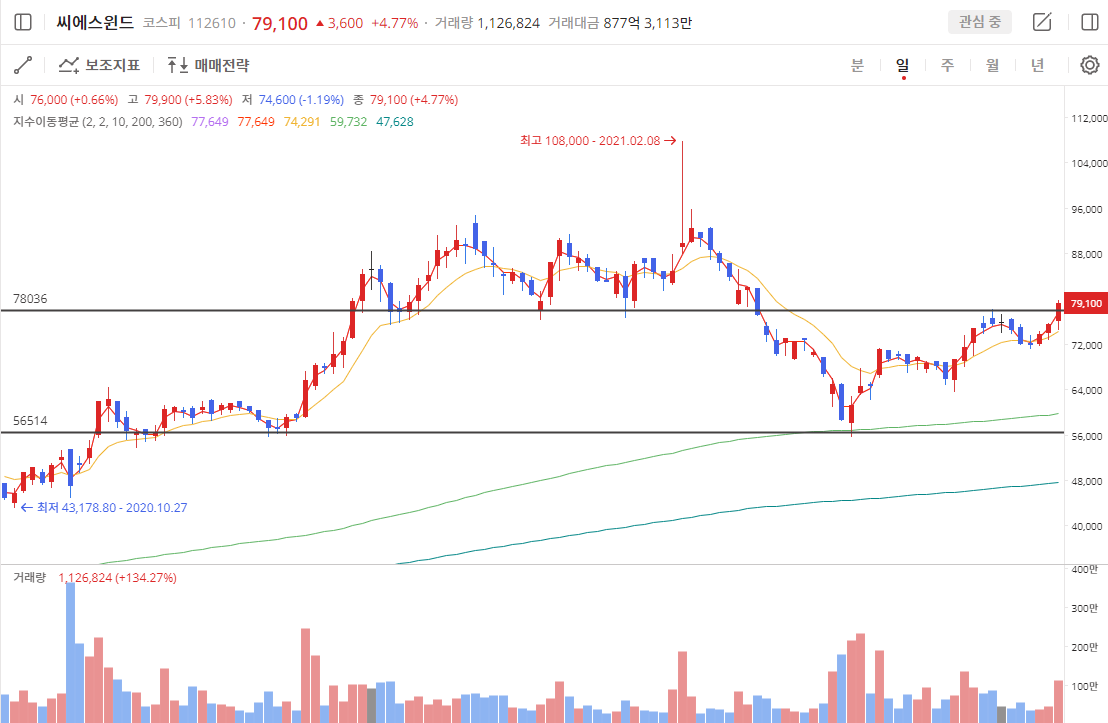1108x723 pixels.
Task: Click the green 59,732 moving average value
Action: (x=348, y=122)
